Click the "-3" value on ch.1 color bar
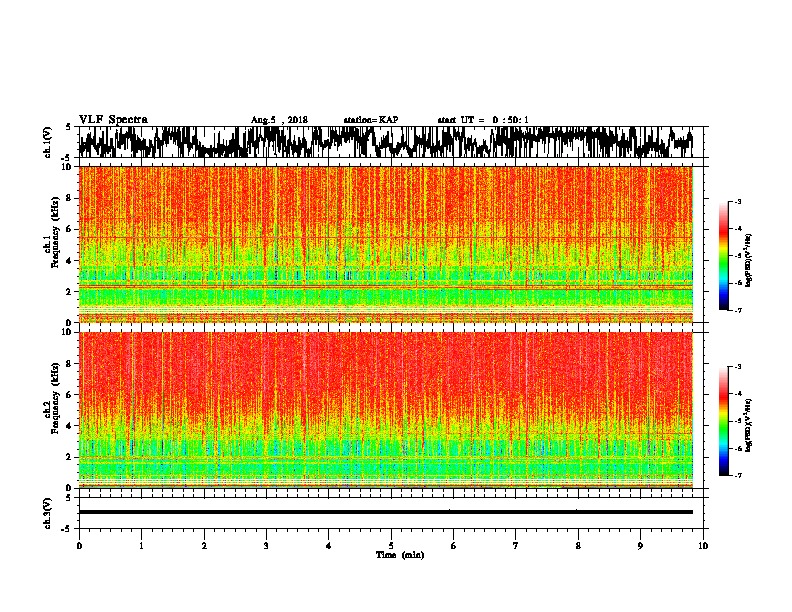The height and width of the screenshot is (612, 792). tap(737, 202)
